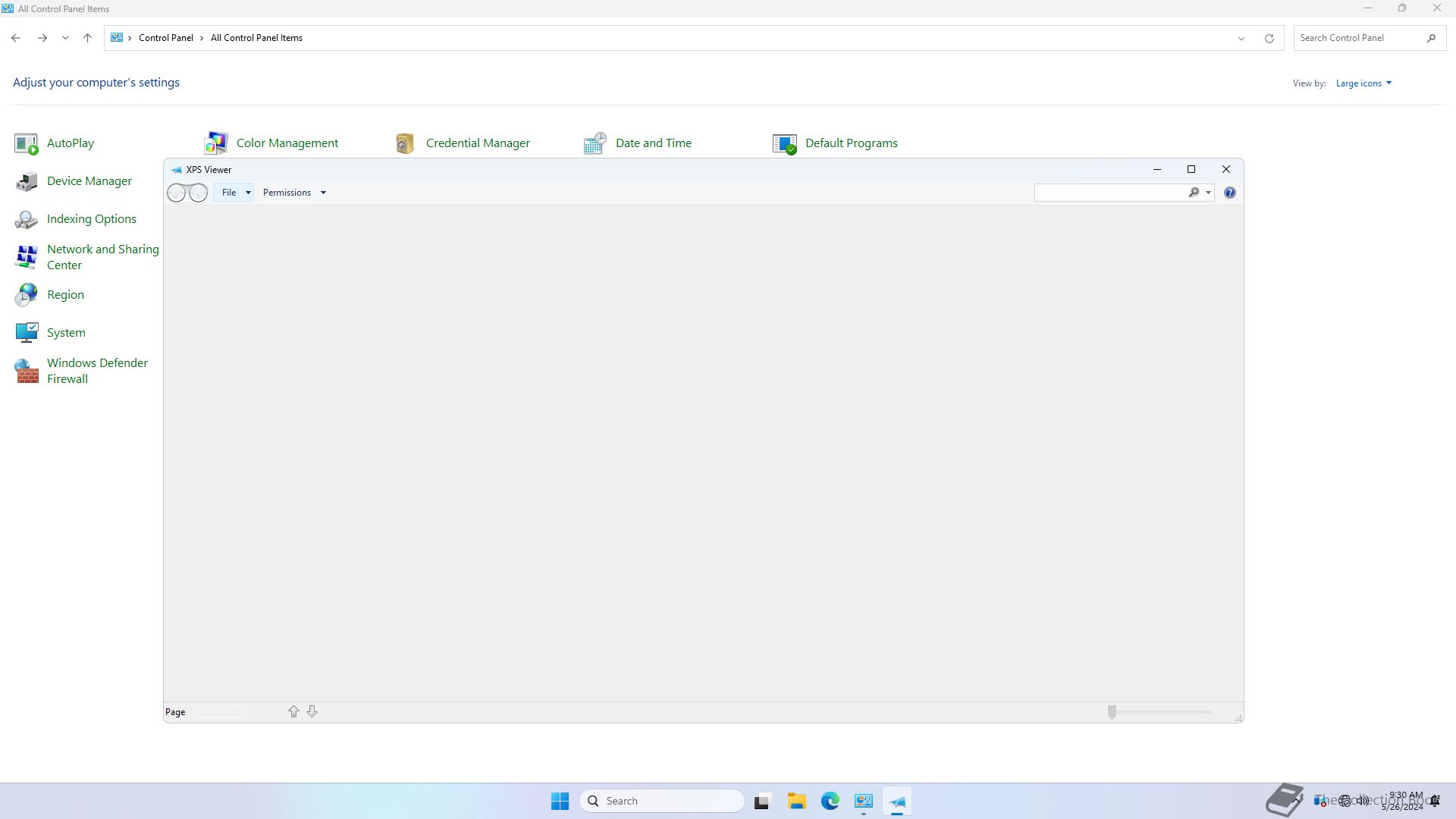
Task: Click the Edge icon in taskbar
Action: coord(830,801)
